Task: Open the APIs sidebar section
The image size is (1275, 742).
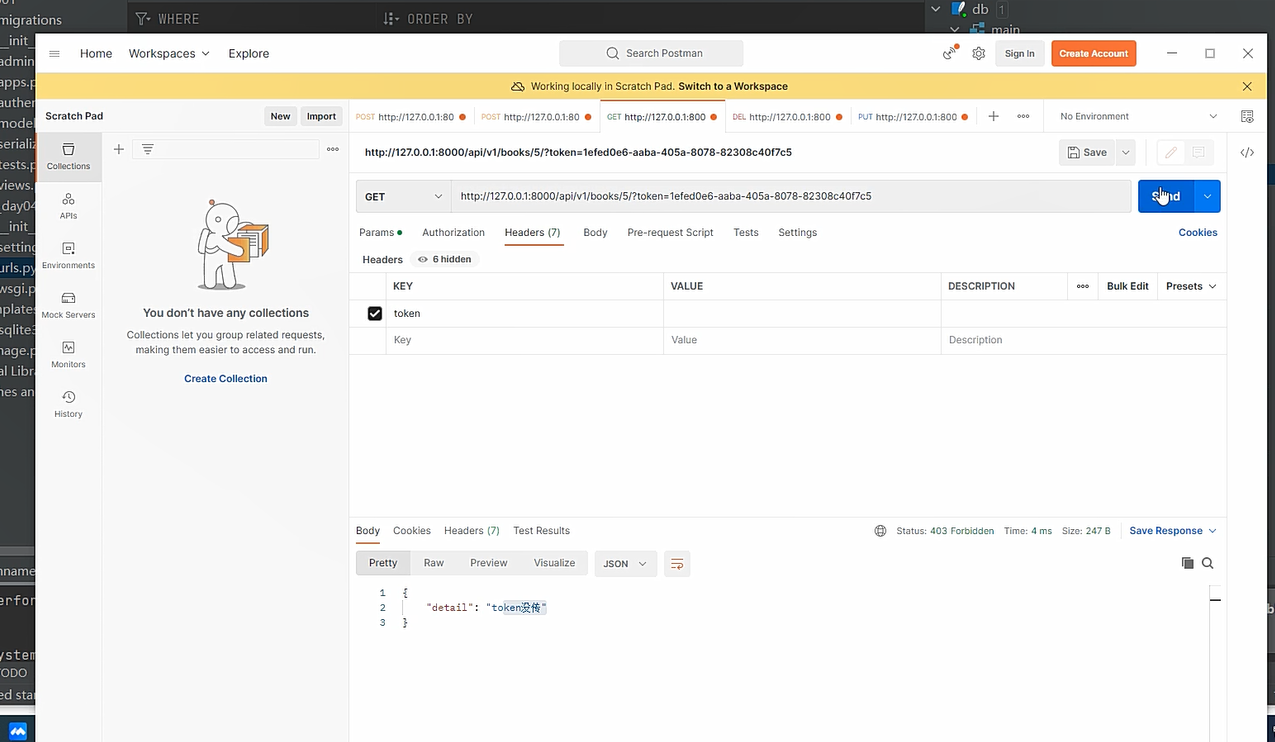Action: coord(68,206)
